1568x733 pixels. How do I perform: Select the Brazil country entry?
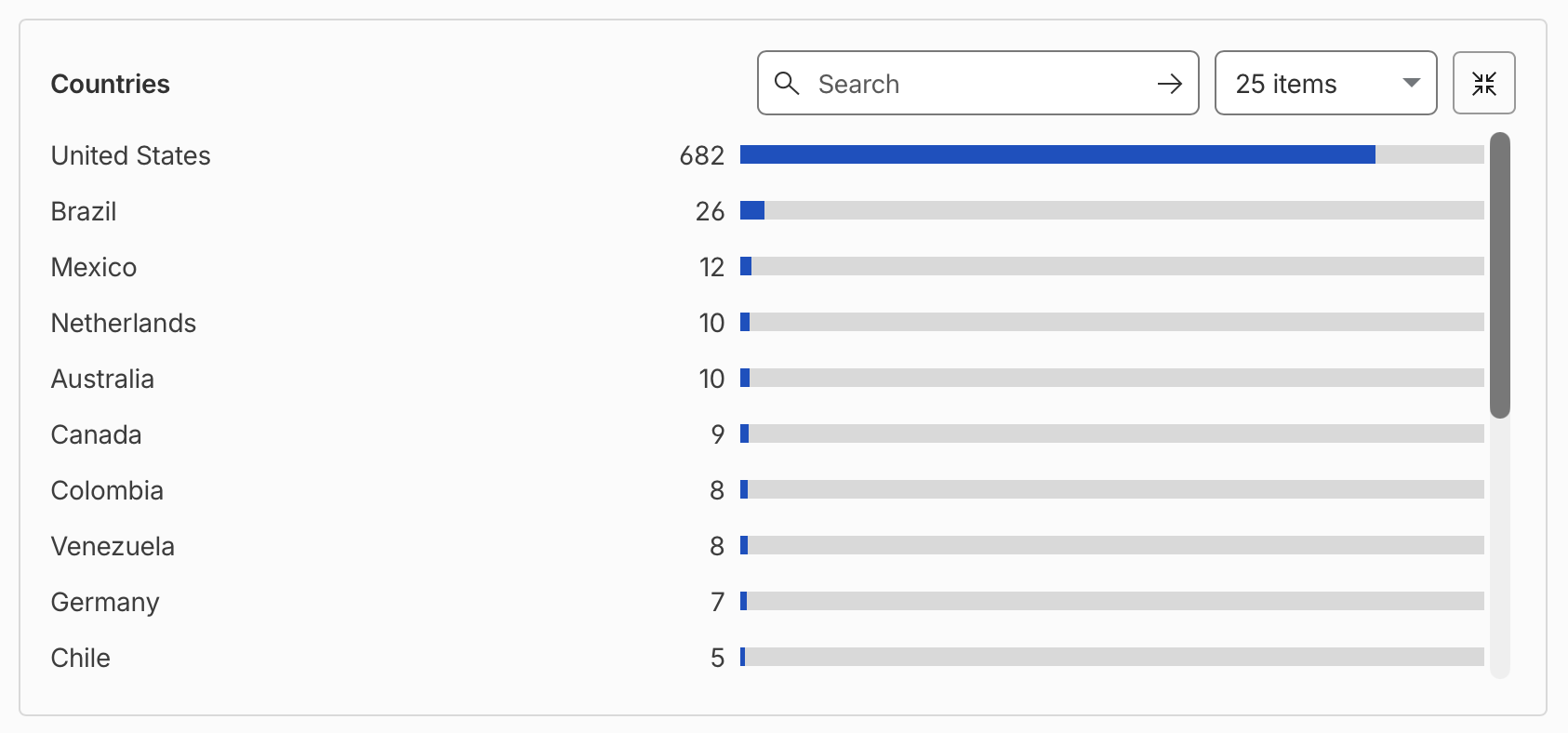click(x=84, y=211)
